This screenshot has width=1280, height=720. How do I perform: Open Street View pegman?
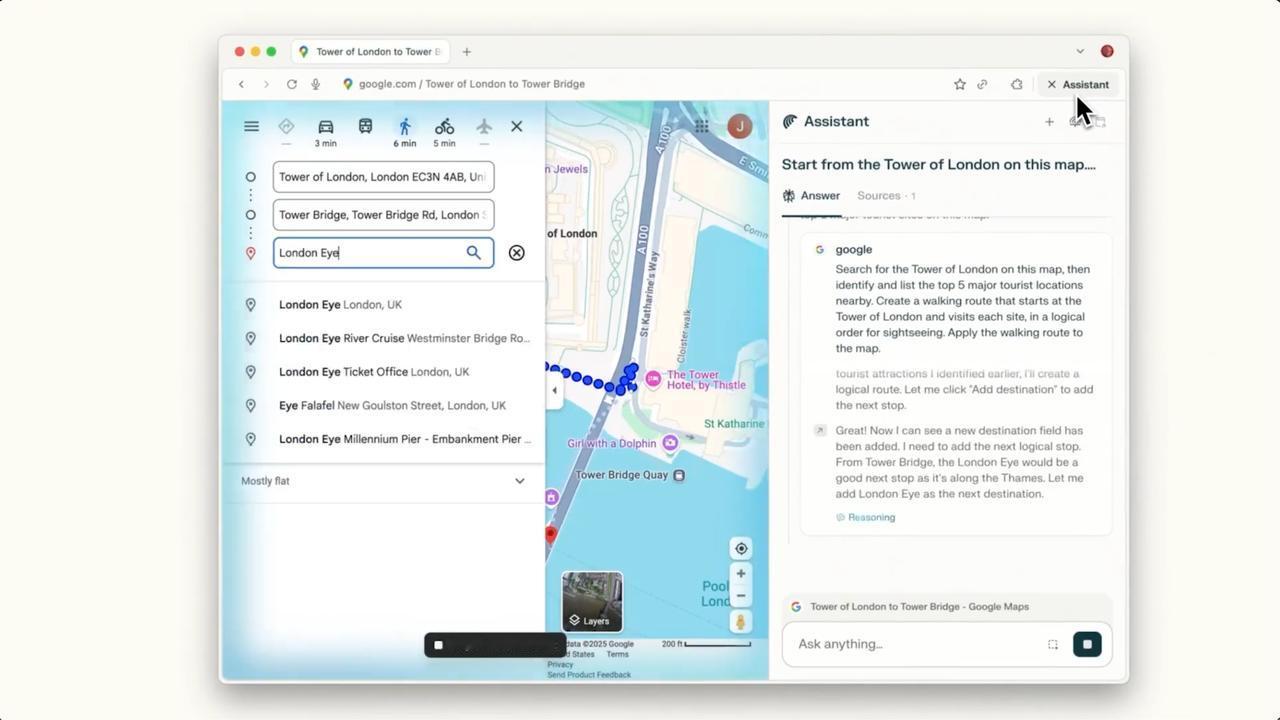point(741,622)
